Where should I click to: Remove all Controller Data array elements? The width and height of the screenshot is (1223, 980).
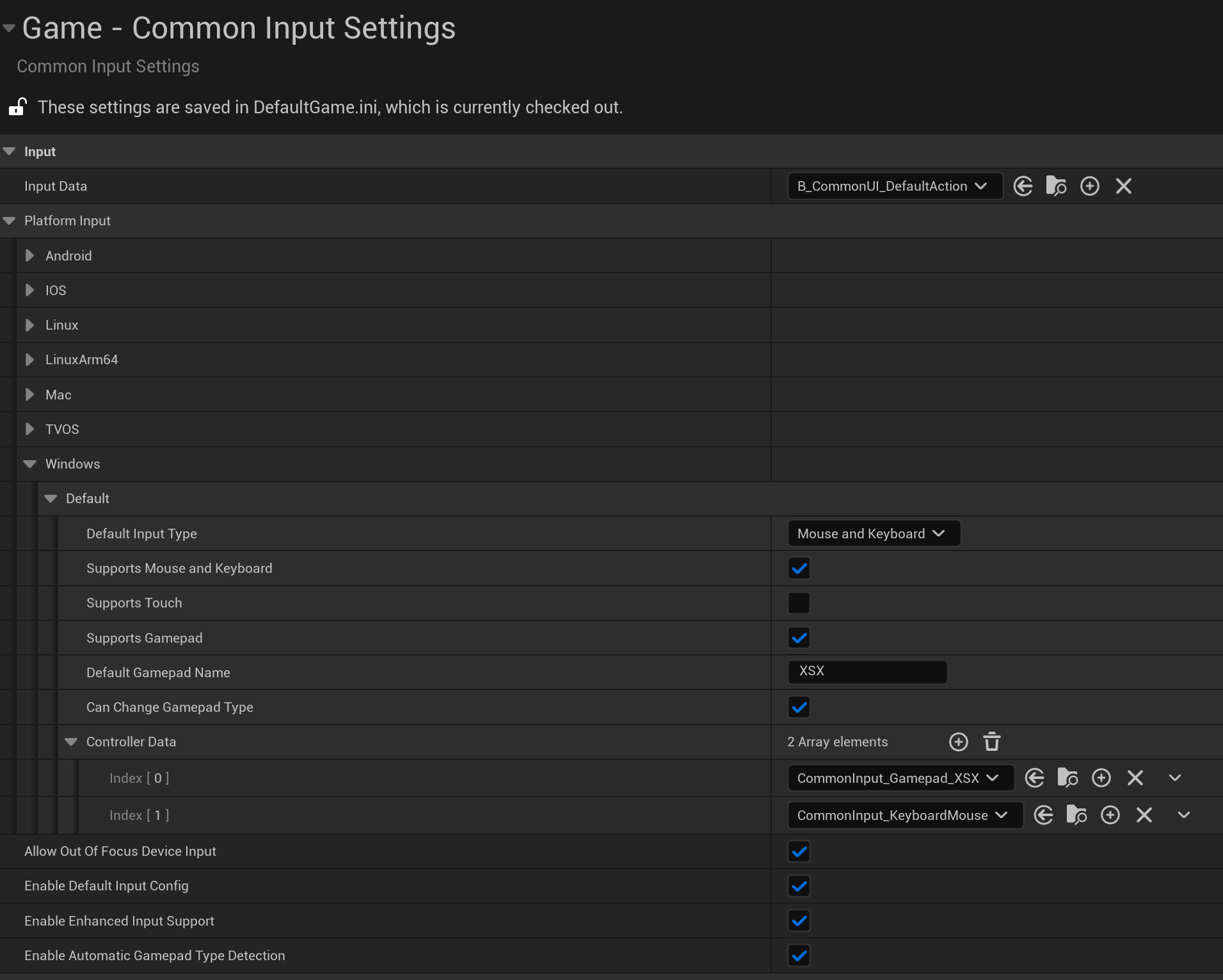click(x=992, y=742)
